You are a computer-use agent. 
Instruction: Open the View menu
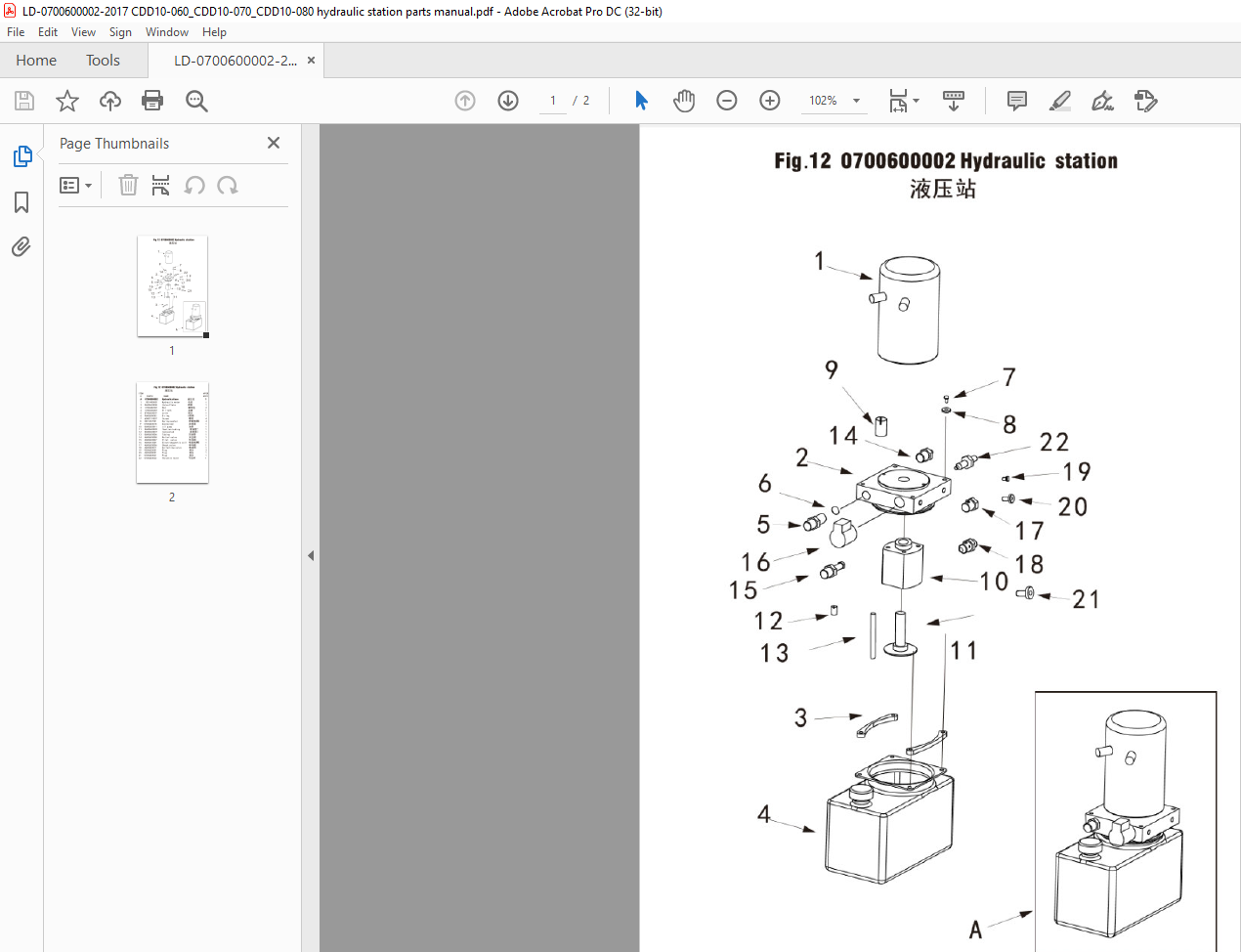pos(83,32)
